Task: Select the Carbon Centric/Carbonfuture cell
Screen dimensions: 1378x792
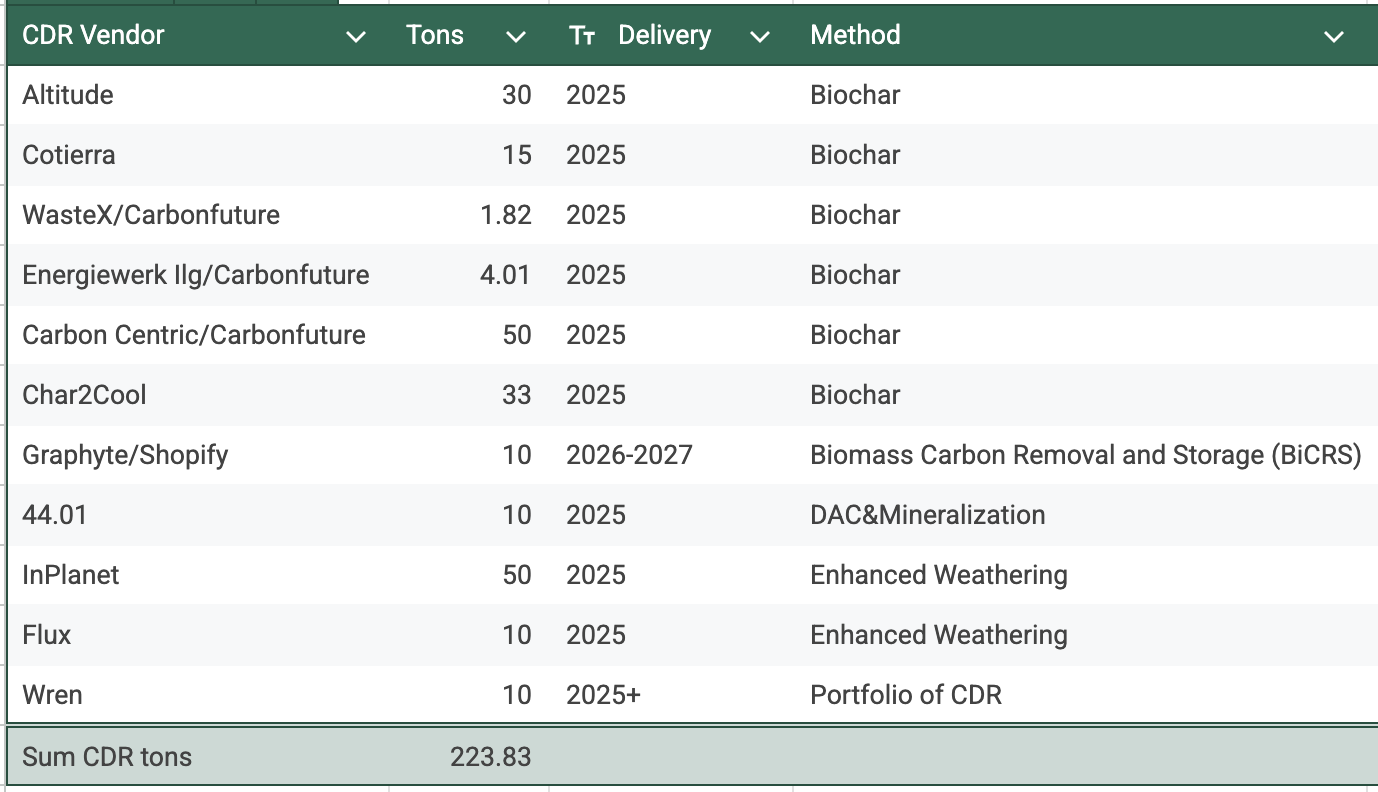Action: (x=198, y=335)
